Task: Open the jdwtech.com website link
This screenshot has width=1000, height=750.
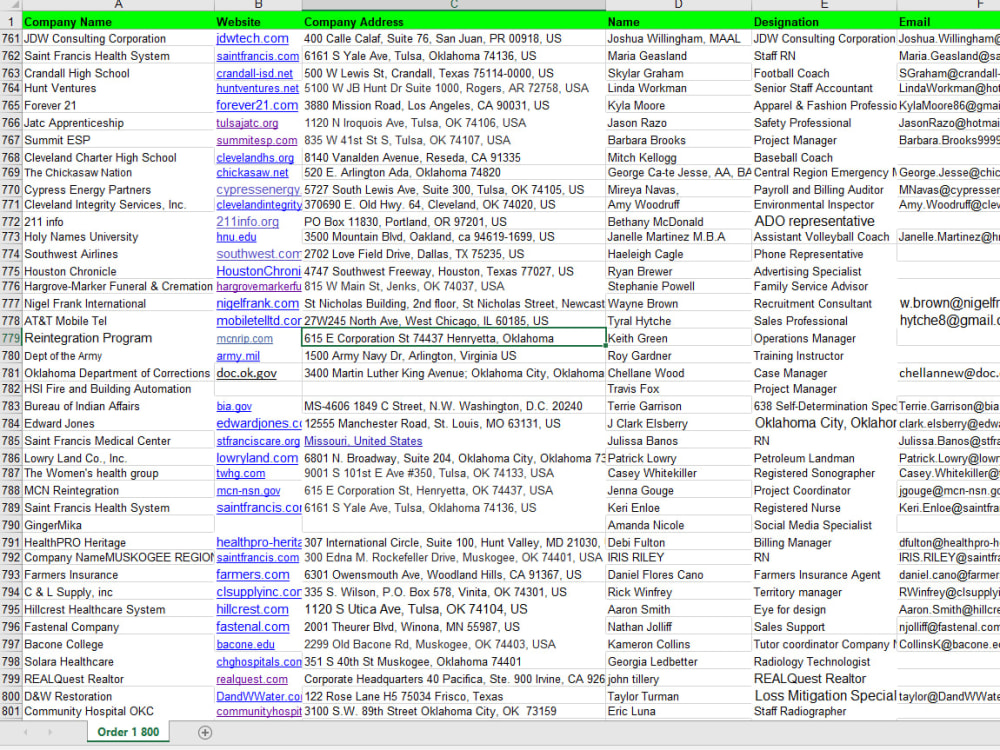Action: (252, 39)
